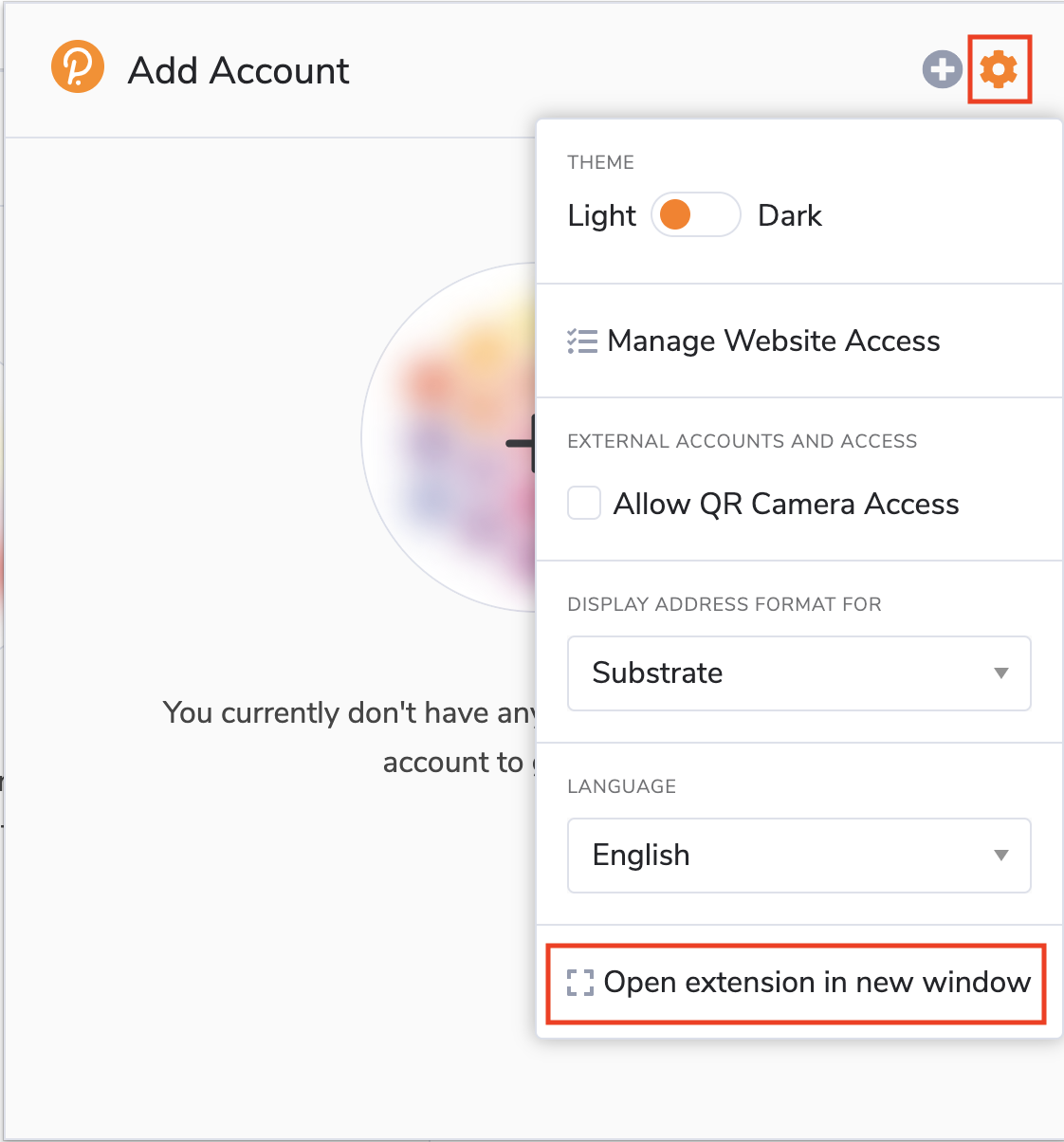The height and width of the screenshot is (1142, 1064).
Task: Click the checklist icon beside Manage Website Access
Action: pos(582,341)
